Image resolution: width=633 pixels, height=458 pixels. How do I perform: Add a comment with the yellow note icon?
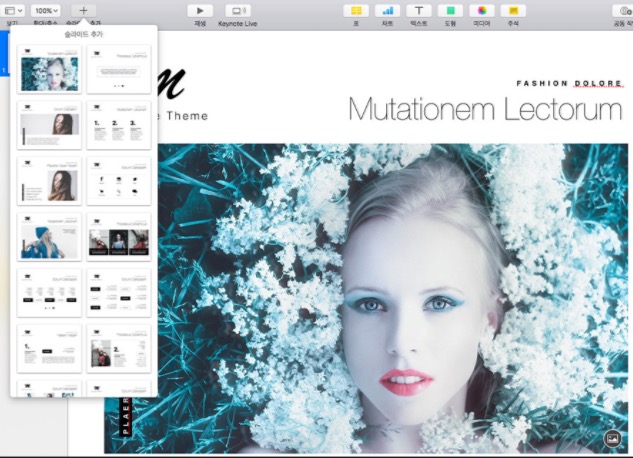tap(513, 10)
